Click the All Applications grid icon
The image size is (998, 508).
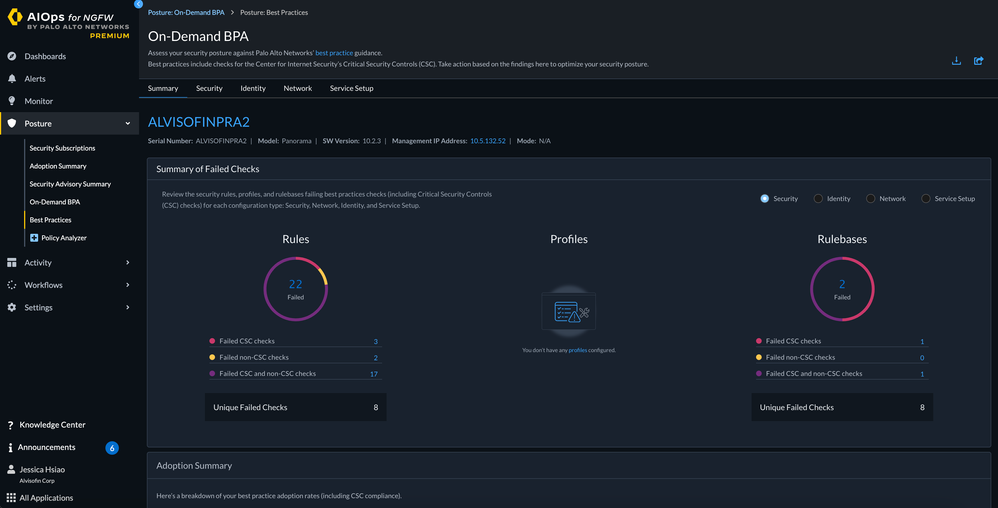11,497
